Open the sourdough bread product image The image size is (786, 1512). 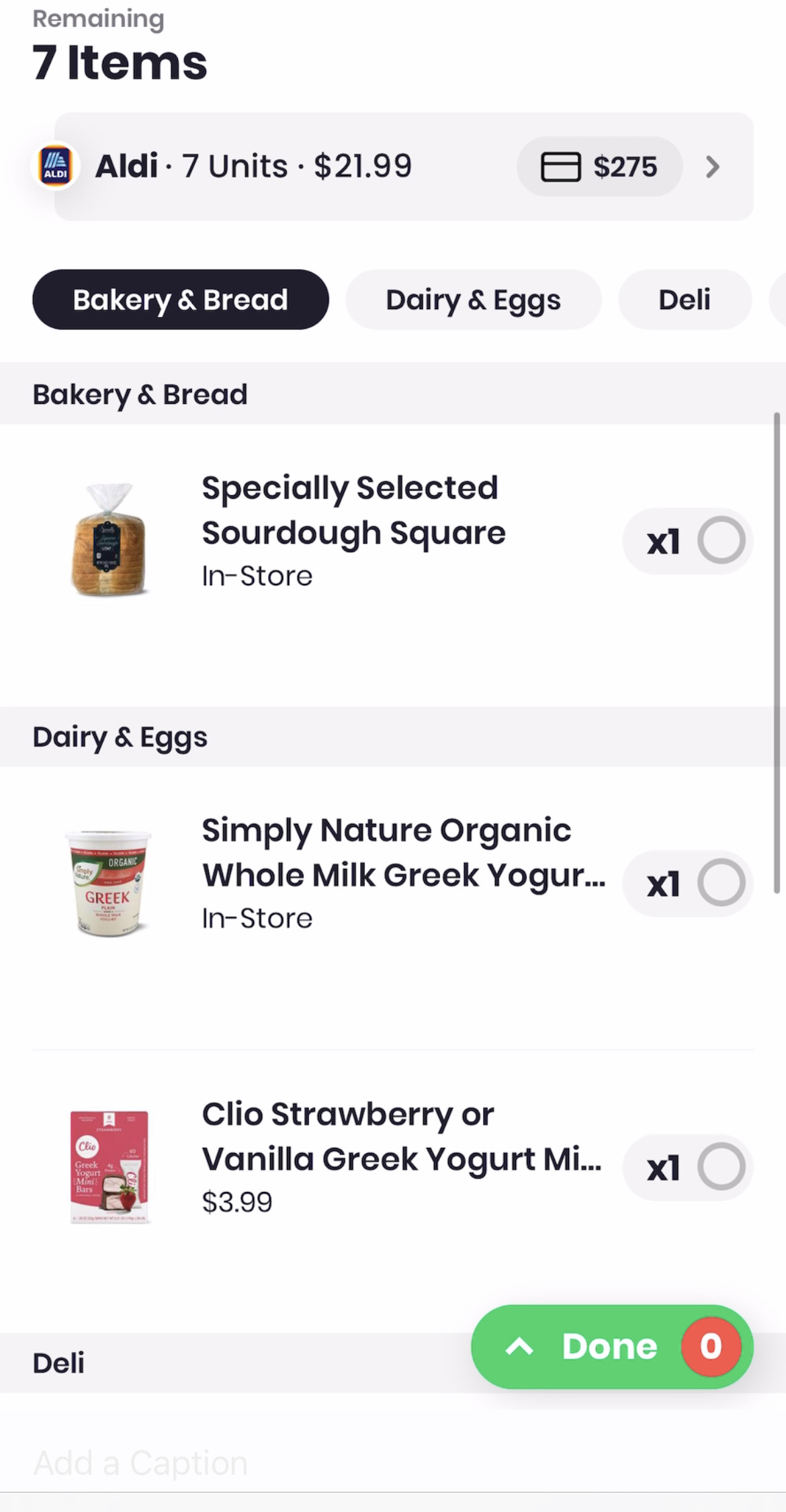[109, 540]
